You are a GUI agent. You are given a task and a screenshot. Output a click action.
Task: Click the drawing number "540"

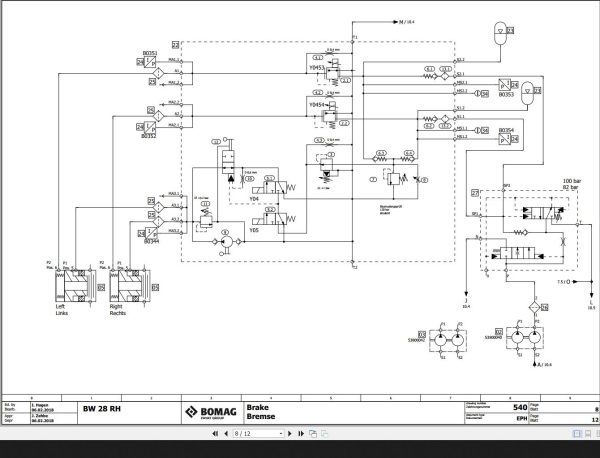[520, 407]
